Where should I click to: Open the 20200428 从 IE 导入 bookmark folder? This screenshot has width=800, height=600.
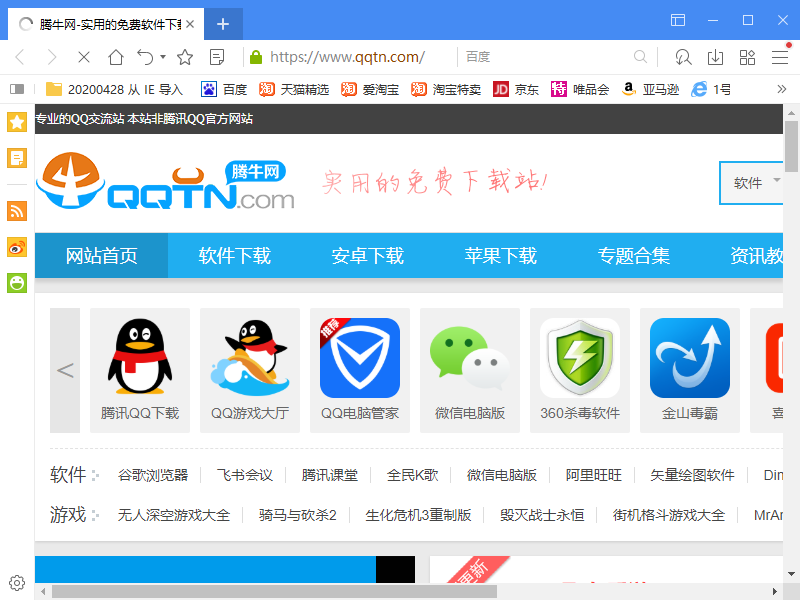tap(114, 89)
